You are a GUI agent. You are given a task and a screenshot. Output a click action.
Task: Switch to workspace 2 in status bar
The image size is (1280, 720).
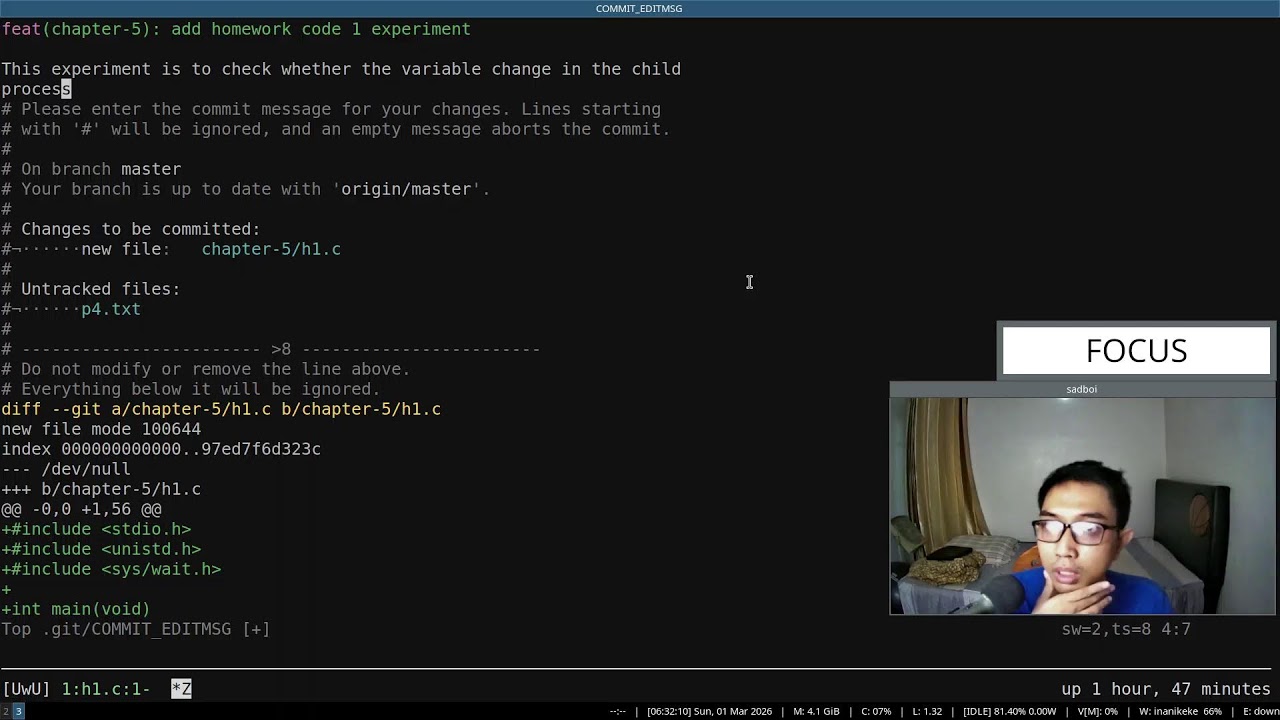coord(5,711)
